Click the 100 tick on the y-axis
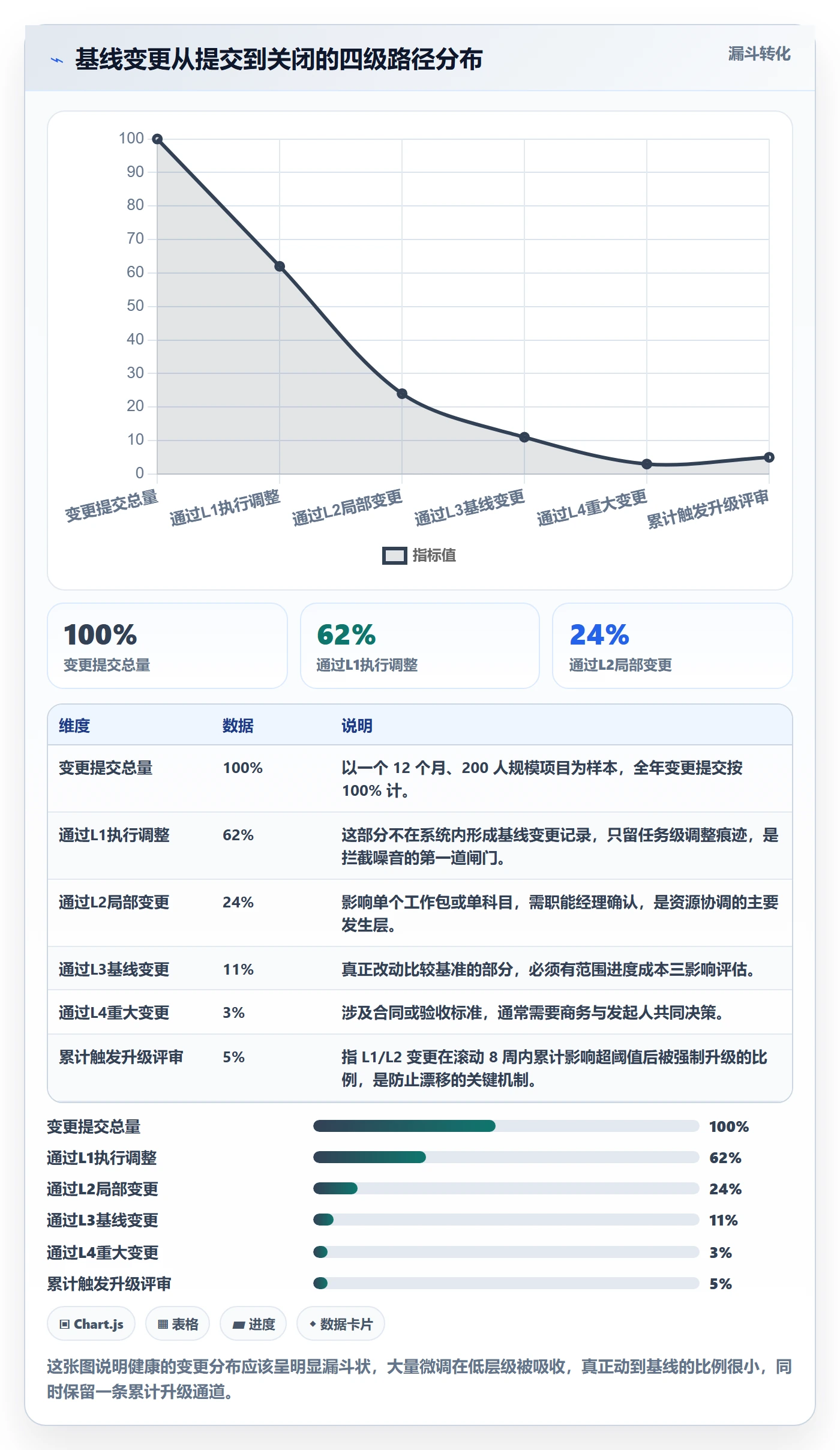The image size is (840, 1450). coord(131,139)
